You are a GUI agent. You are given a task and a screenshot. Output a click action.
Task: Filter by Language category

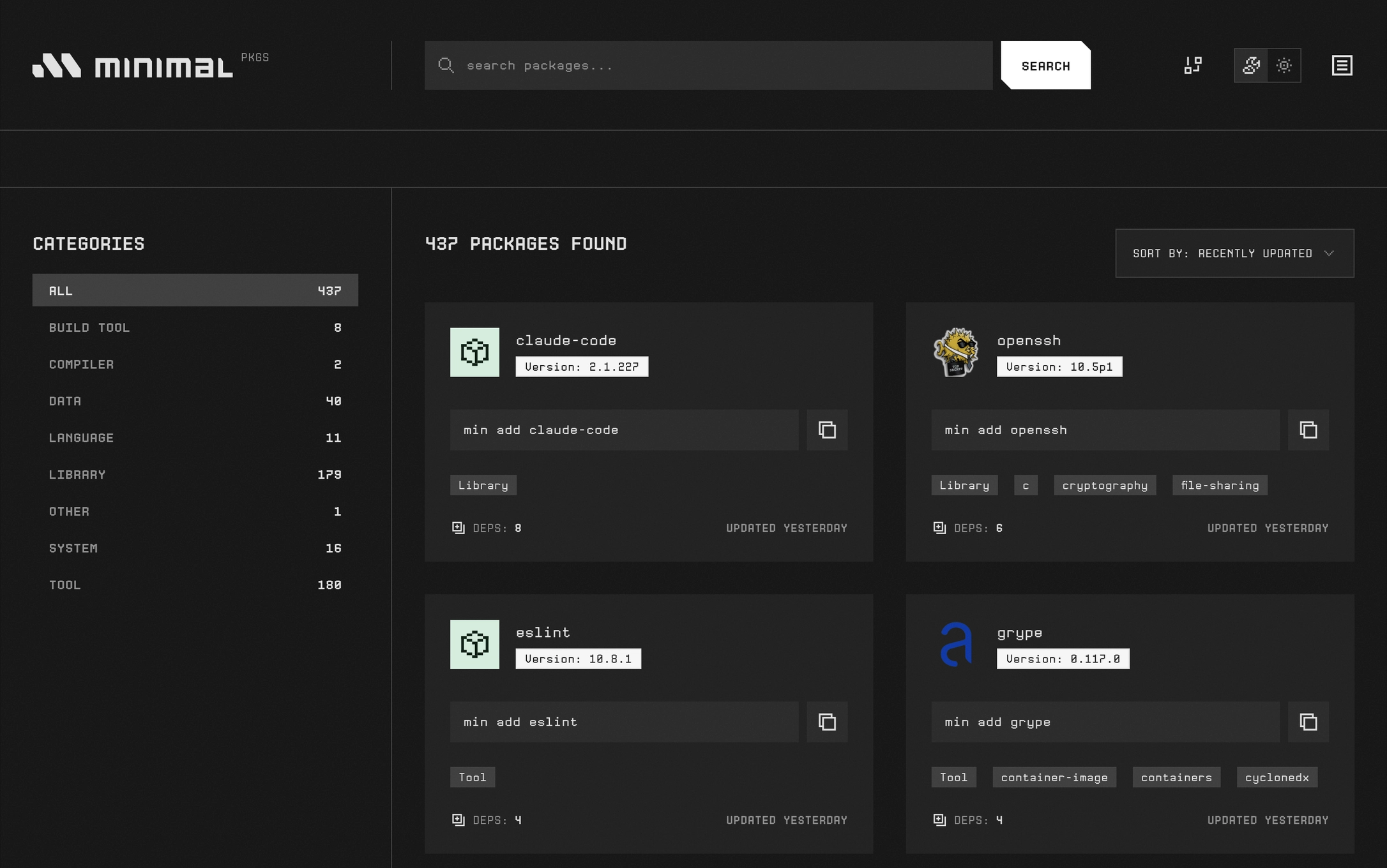[x=195, y=438]
